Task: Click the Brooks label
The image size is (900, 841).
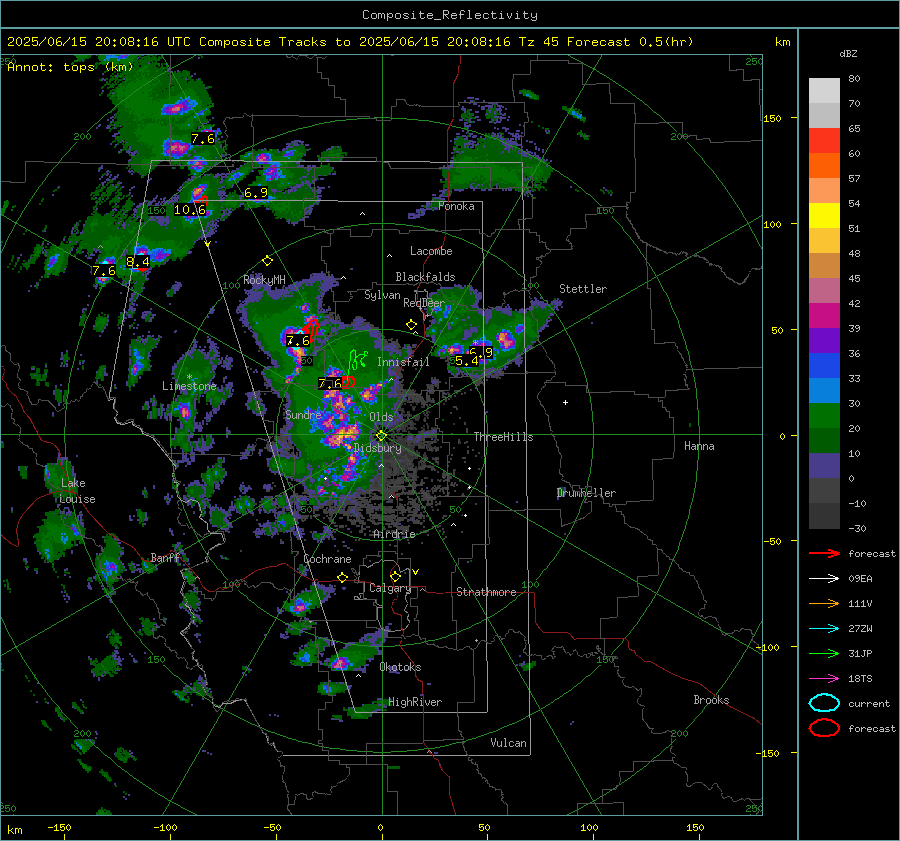Action: [711, 700]
